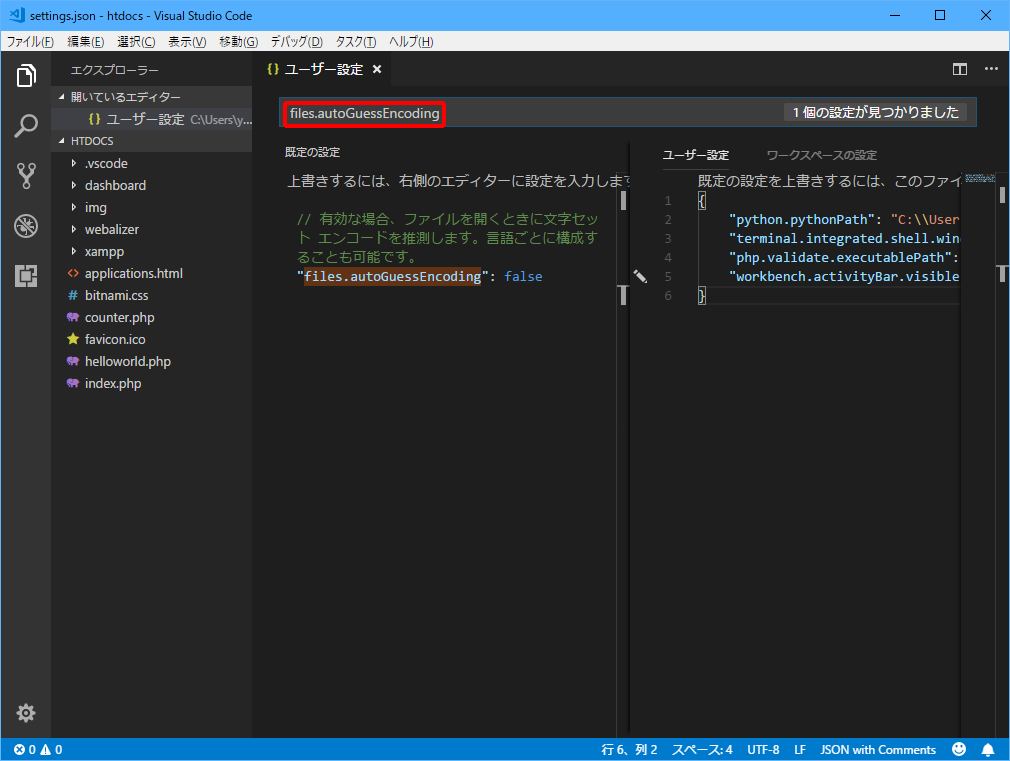Click the Manage gear icon
The image size is (1010, 761).
pos(25,713)
